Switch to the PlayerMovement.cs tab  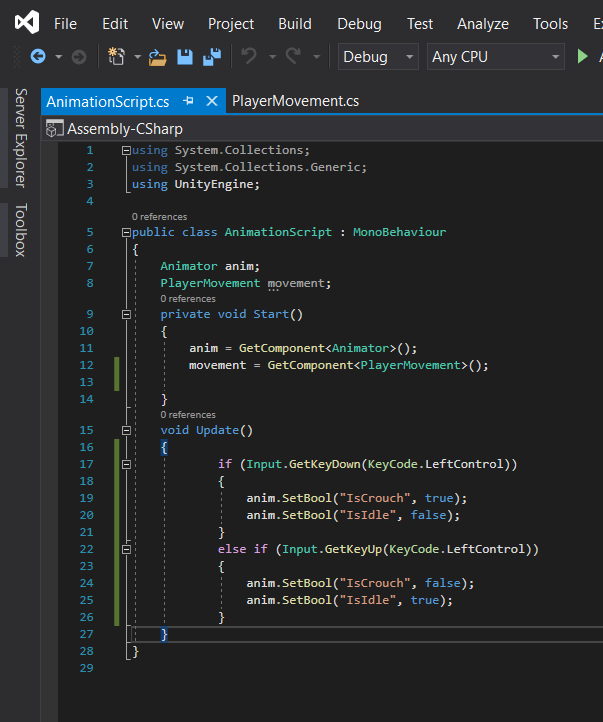[x=296, y=101]
